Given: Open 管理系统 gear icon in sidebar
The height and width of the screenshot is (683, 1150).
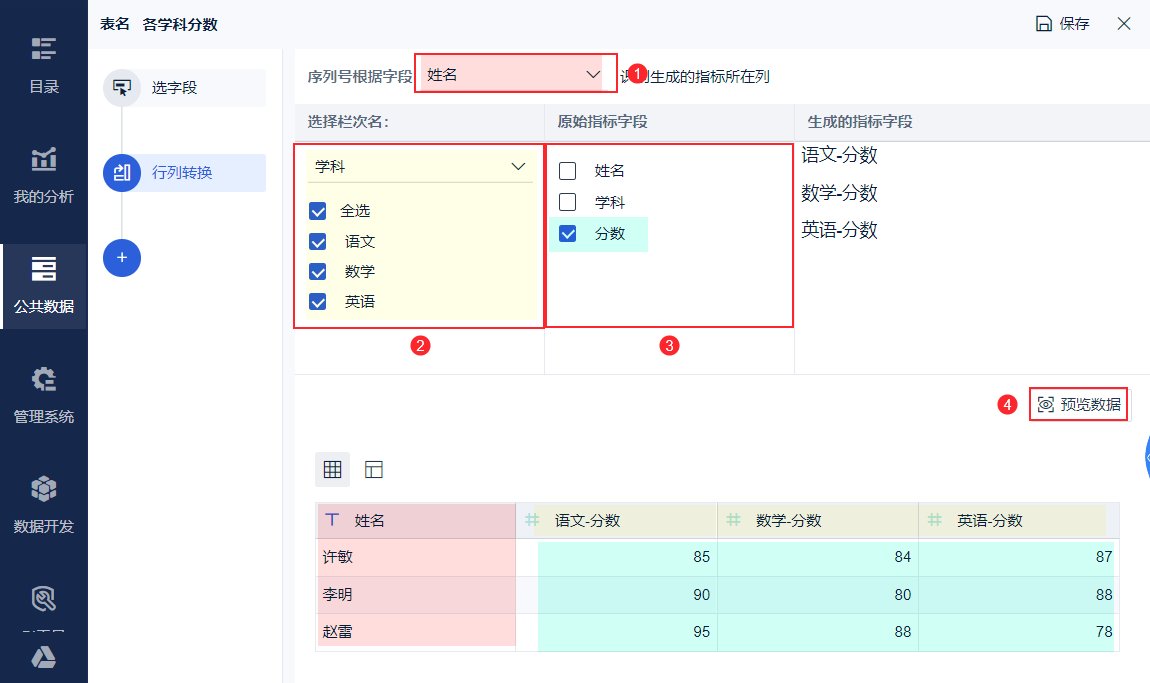Looking at the screenshot, I should tap(44, 380).
